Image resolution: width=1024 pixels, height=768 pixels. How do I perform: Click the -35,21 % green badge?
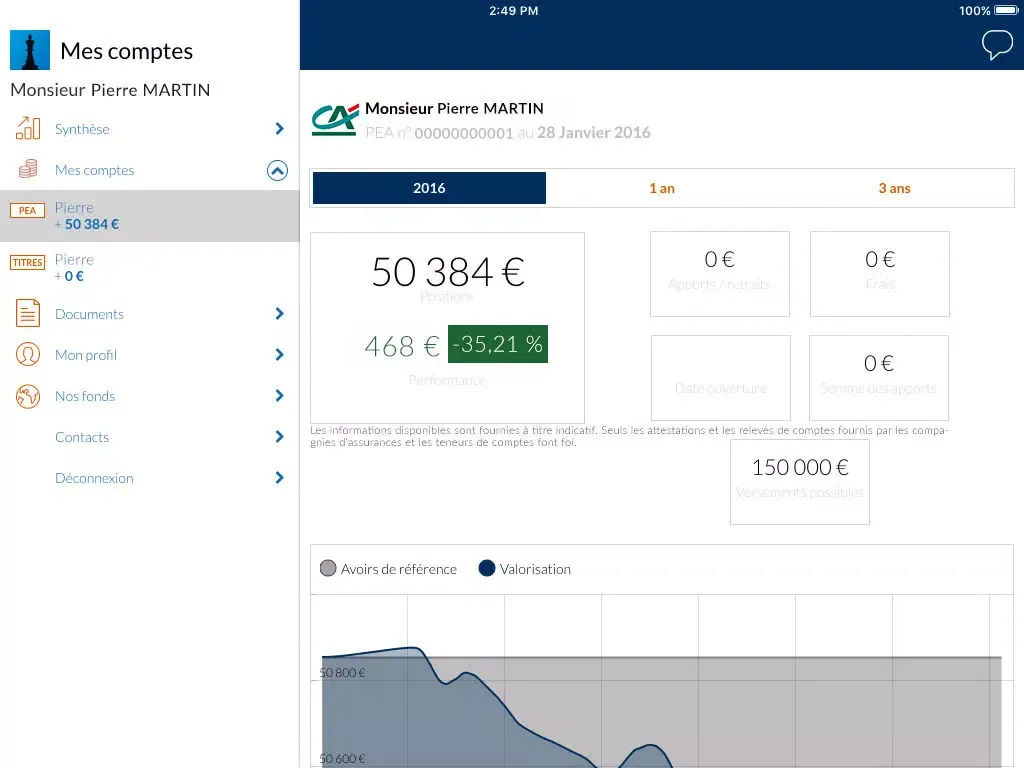pos(498,344)
